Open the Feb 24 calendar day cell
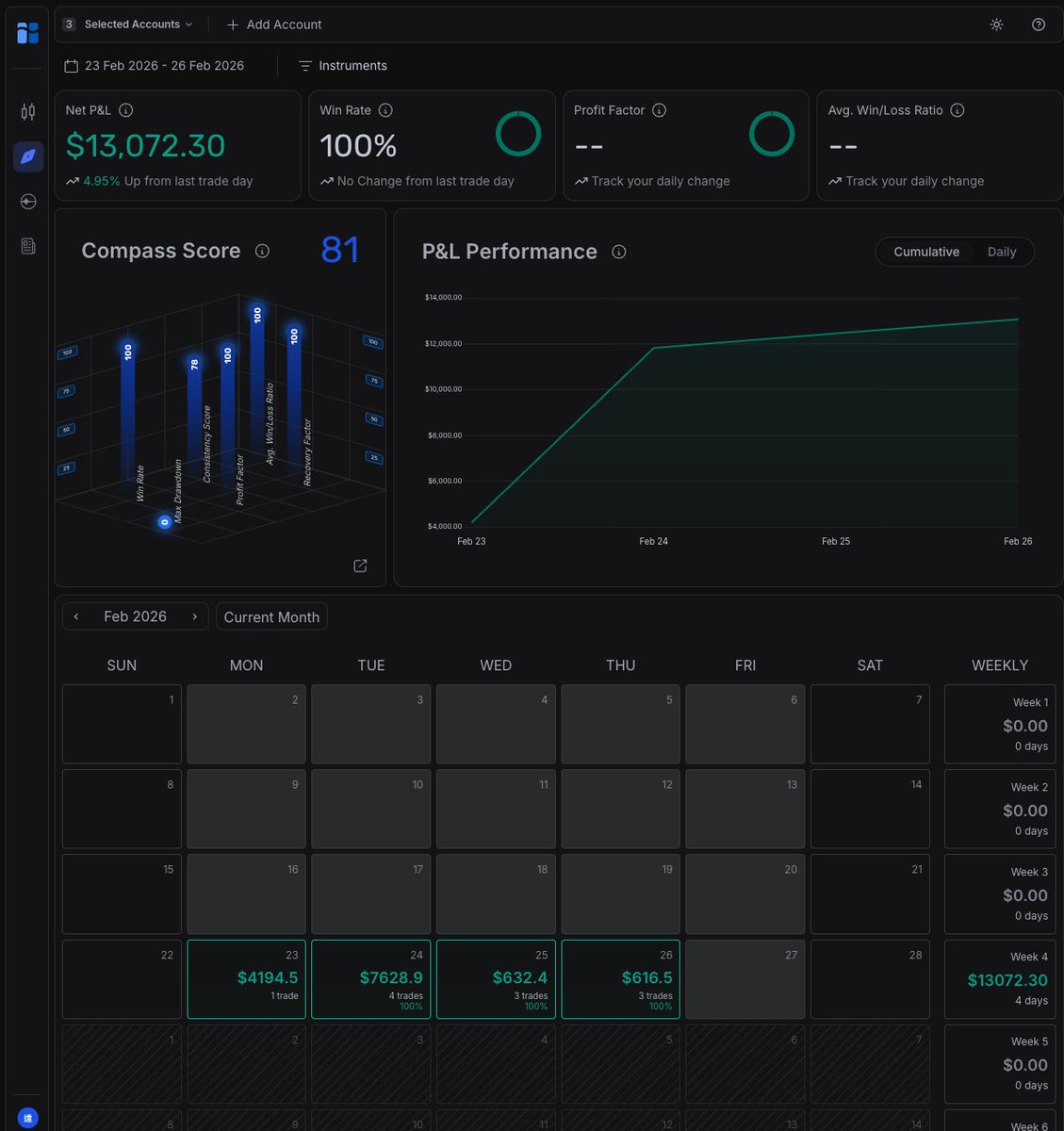Image resolution: width=1064 pixels, height=1131 pixels. point(371,978)
